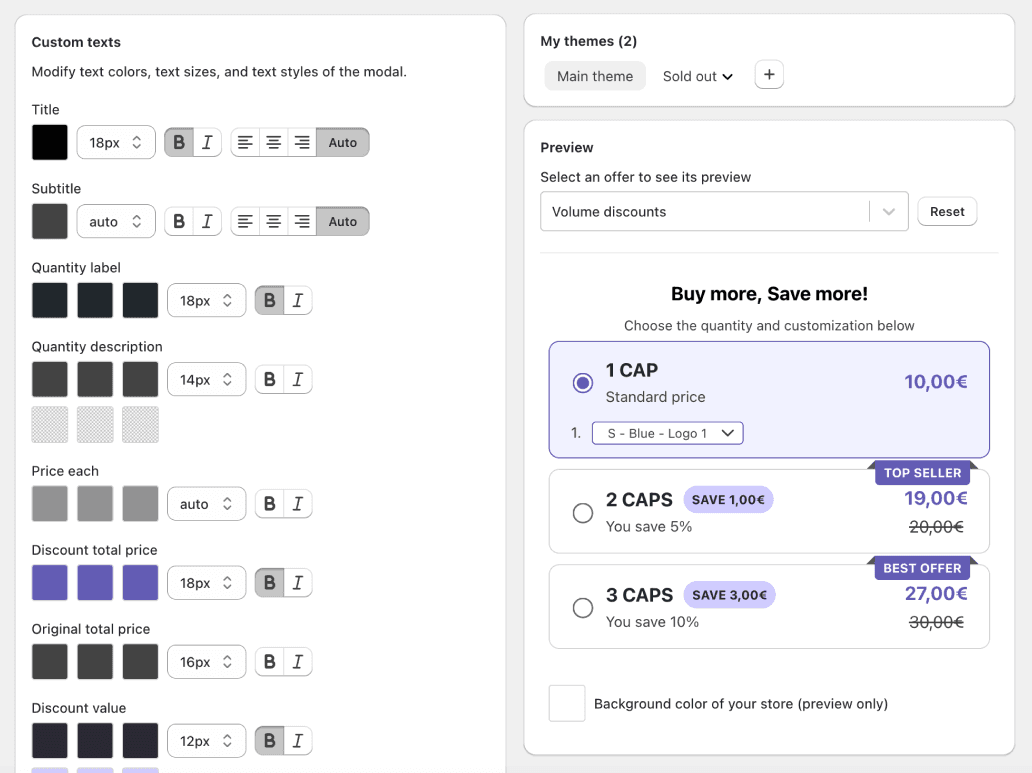Toggle italic for Title text
The width and height of the screenshot is (1032, 773).
(x=207, y=142)
